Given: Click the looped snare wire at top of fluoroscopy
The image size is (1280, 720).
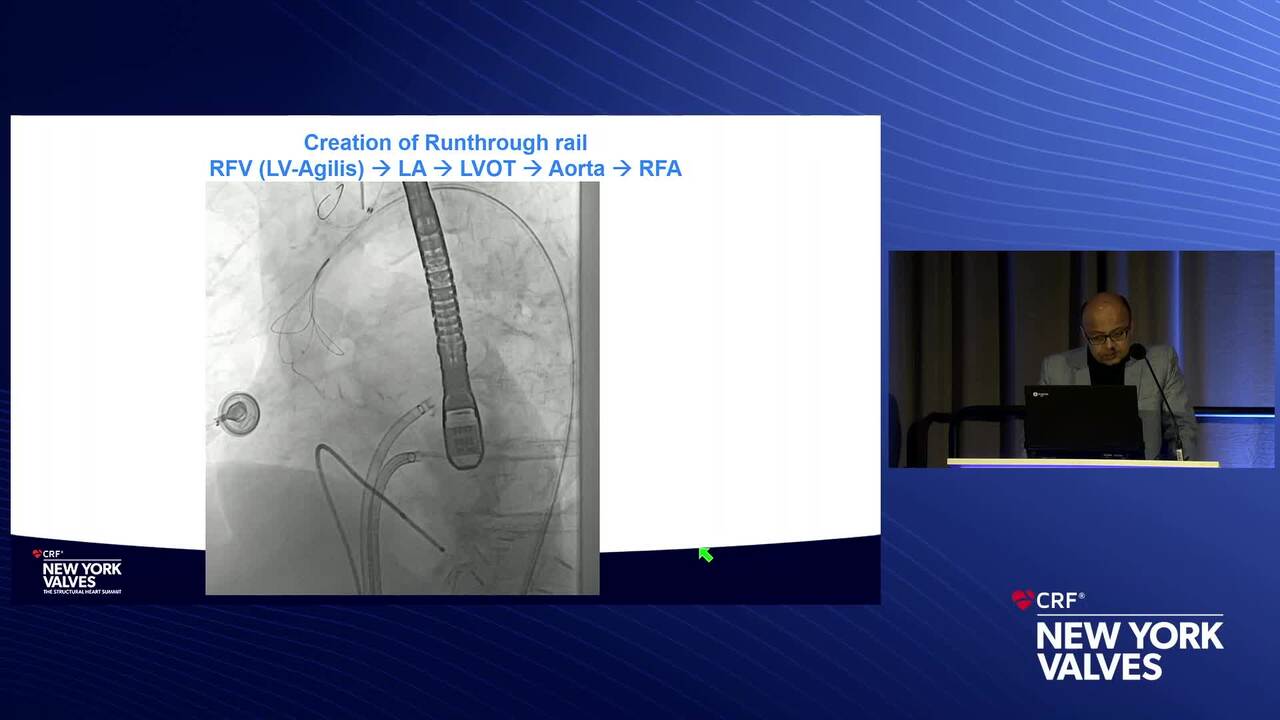Looking at the screenshot, I should pos(328,203).
